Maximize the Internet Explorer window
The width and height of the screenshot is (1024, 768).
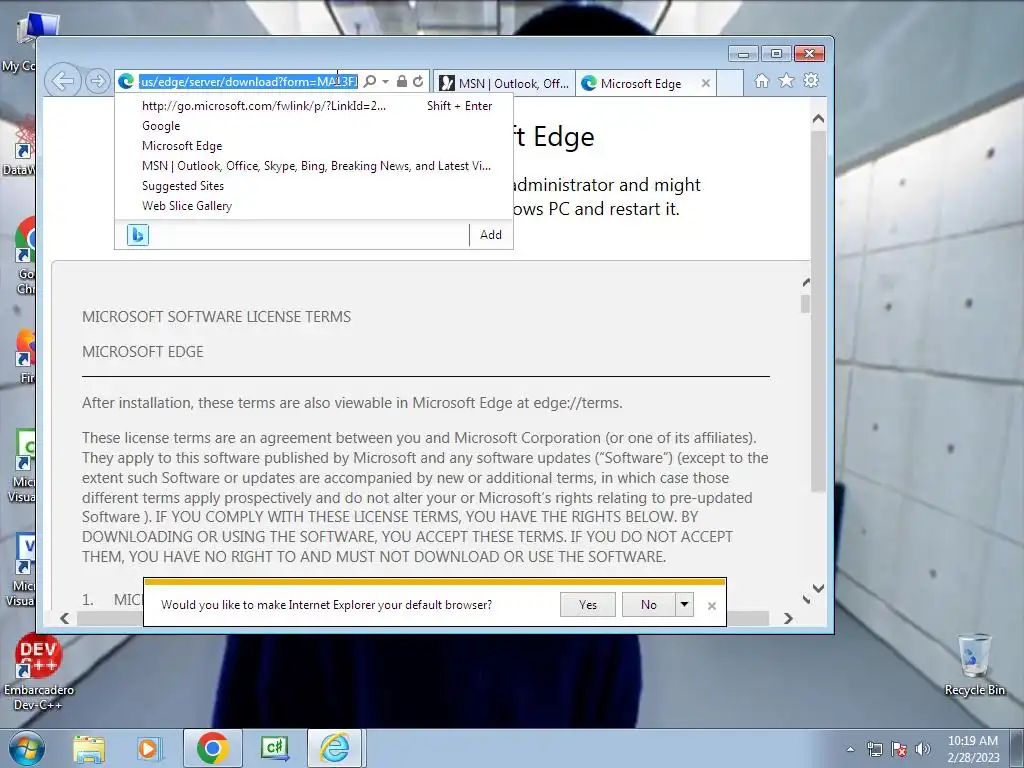(776, 54)
